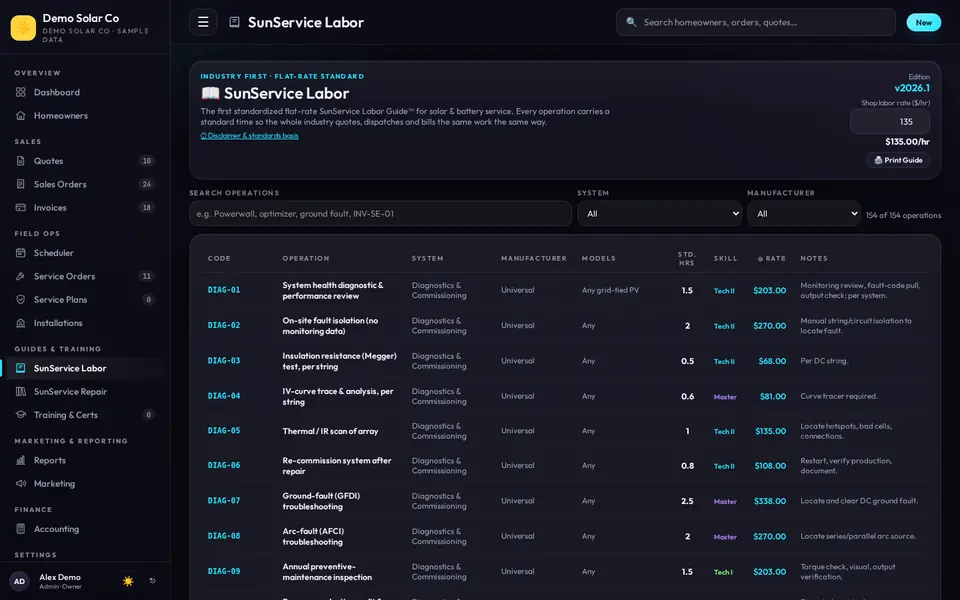Click the $68.00 rate in DIAG-03 row
Screen dimensions: 960x600
tap(772, 361)
